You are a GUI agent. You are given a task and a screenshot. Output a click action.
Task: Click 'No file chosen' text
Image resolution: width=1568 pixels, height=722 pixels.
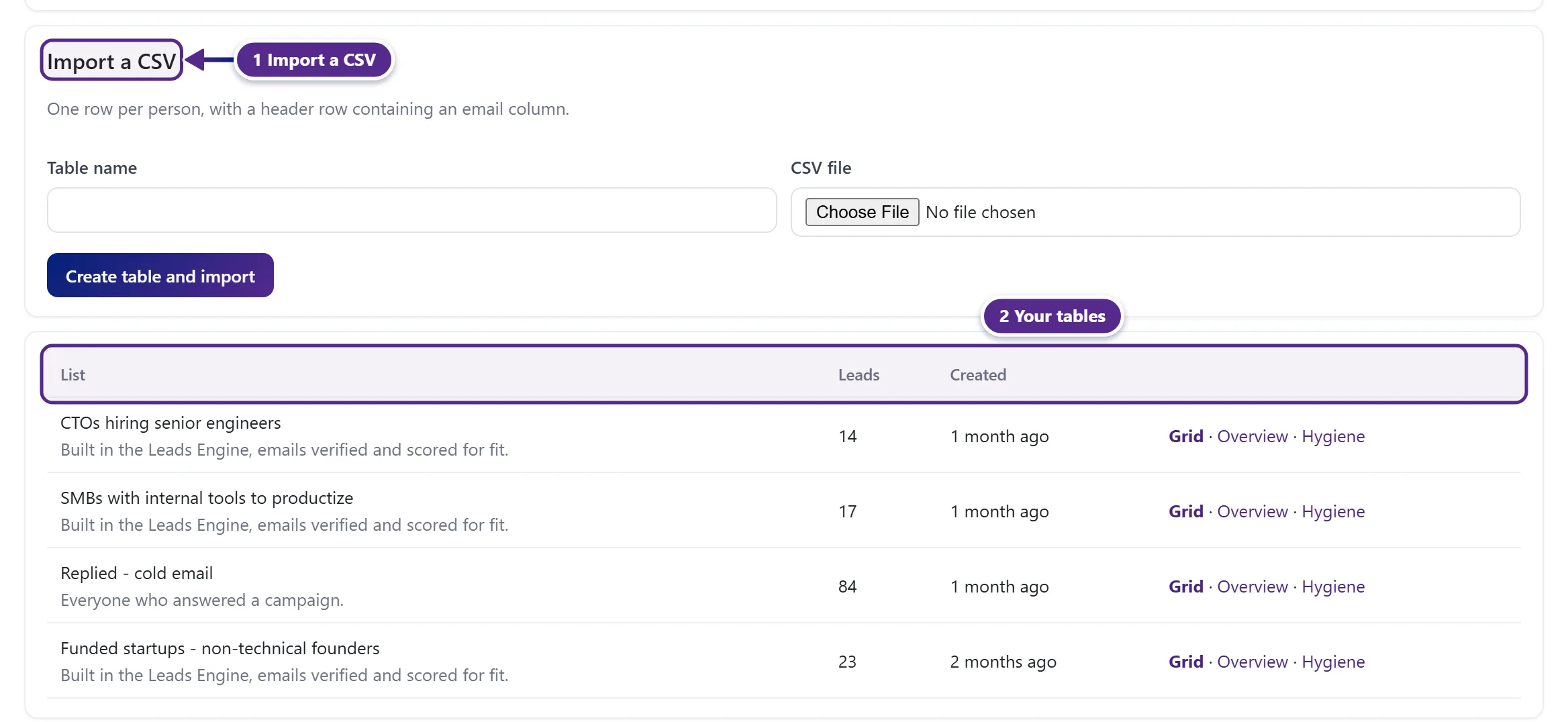[980, 212]
